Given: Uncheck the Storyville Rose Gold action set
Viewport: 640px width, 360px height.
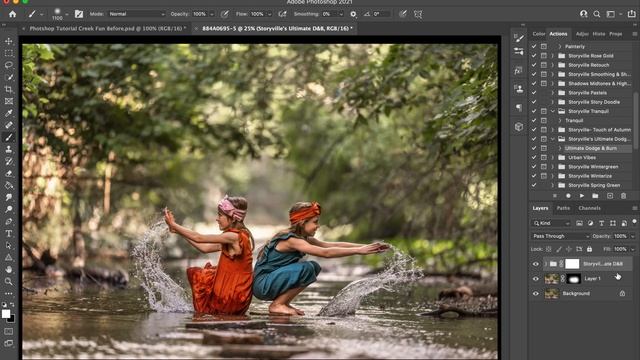Looking at the screenshot, I should 534,56.
